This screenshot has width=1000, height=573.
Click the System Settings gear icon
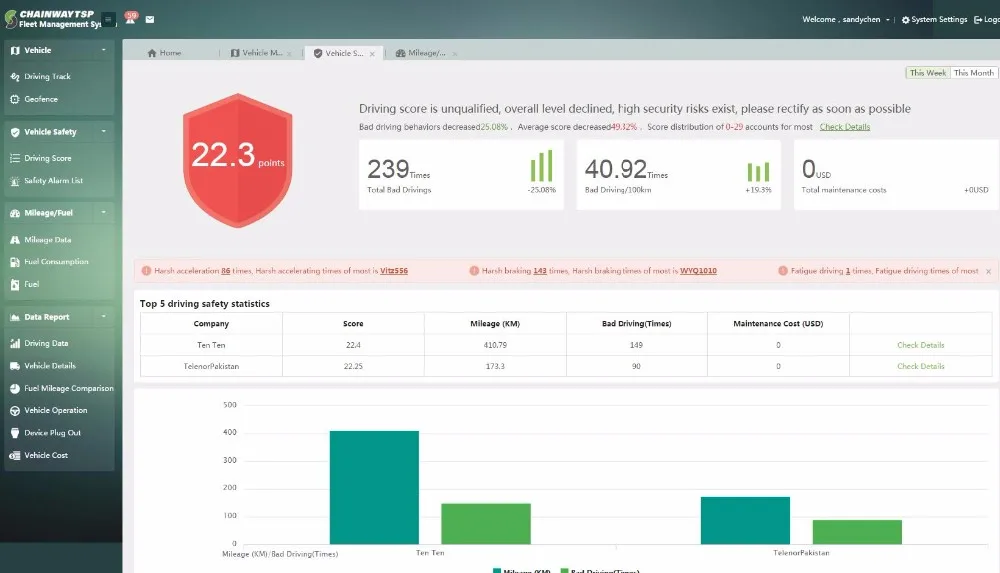click(x=905, y=20)
